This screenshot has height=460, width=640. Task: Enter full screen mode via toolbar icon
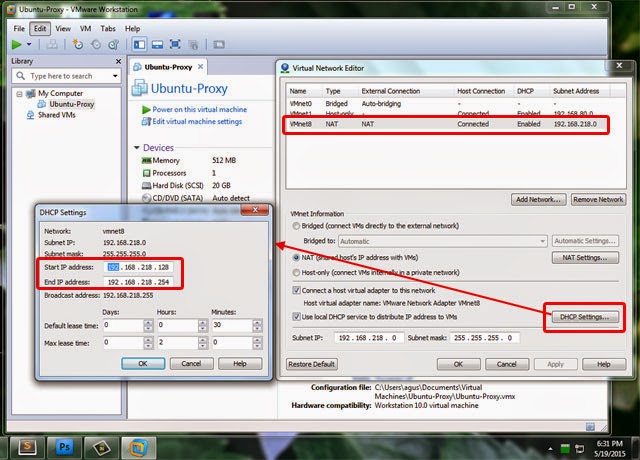(175, 44)
